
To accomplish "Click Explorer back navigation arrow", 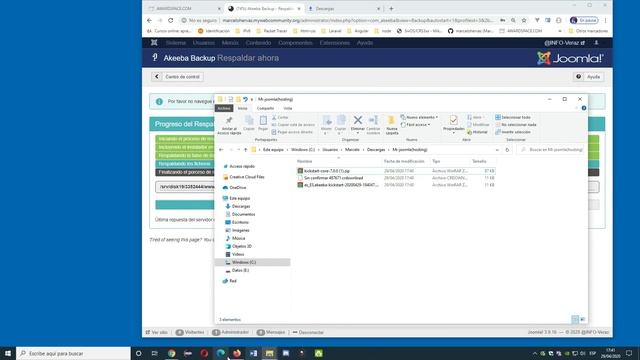I will [221, 150].
